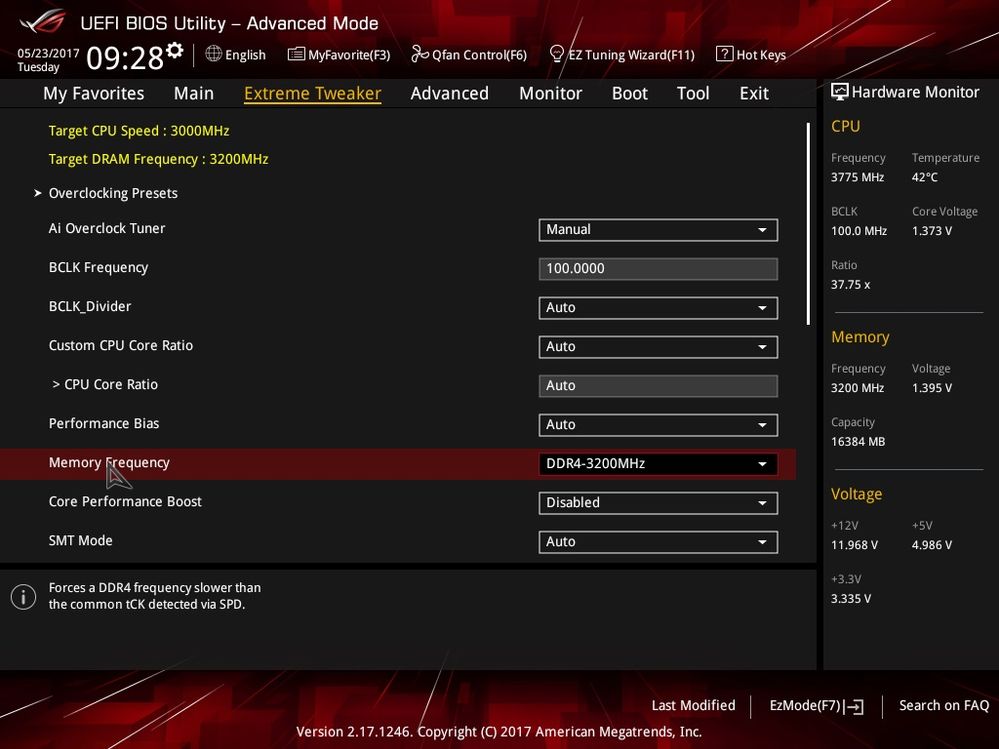Open SMT Mode dropdown
The width and height of the screenshot is (999, 749).
[658, 541]
